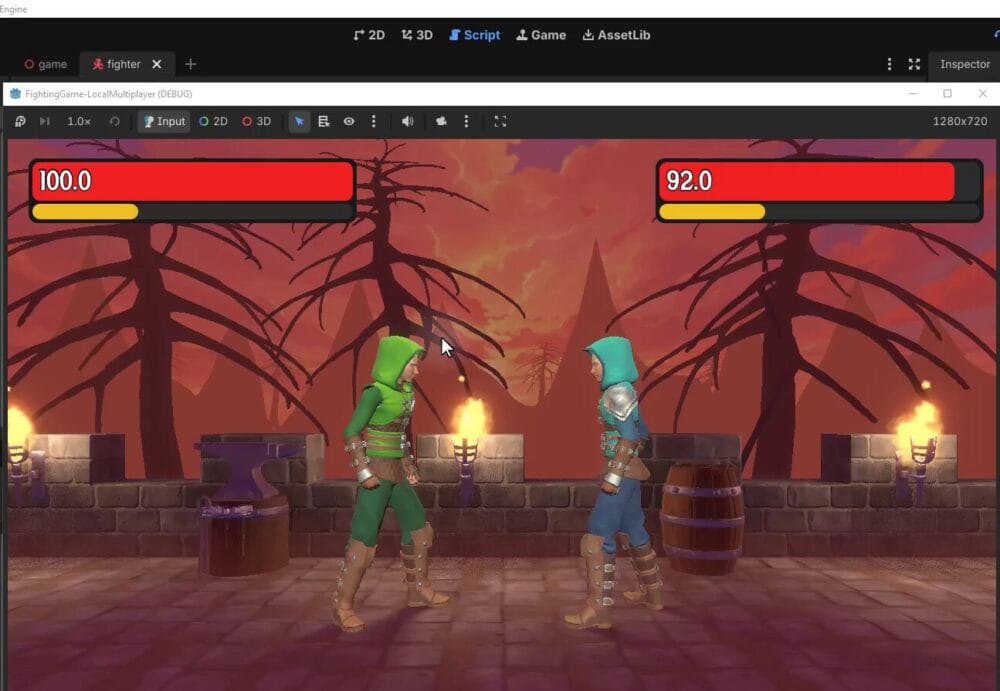Close the fighter scene tab
The width and height of the screenshot is (1000, 691).
[157, 64]
